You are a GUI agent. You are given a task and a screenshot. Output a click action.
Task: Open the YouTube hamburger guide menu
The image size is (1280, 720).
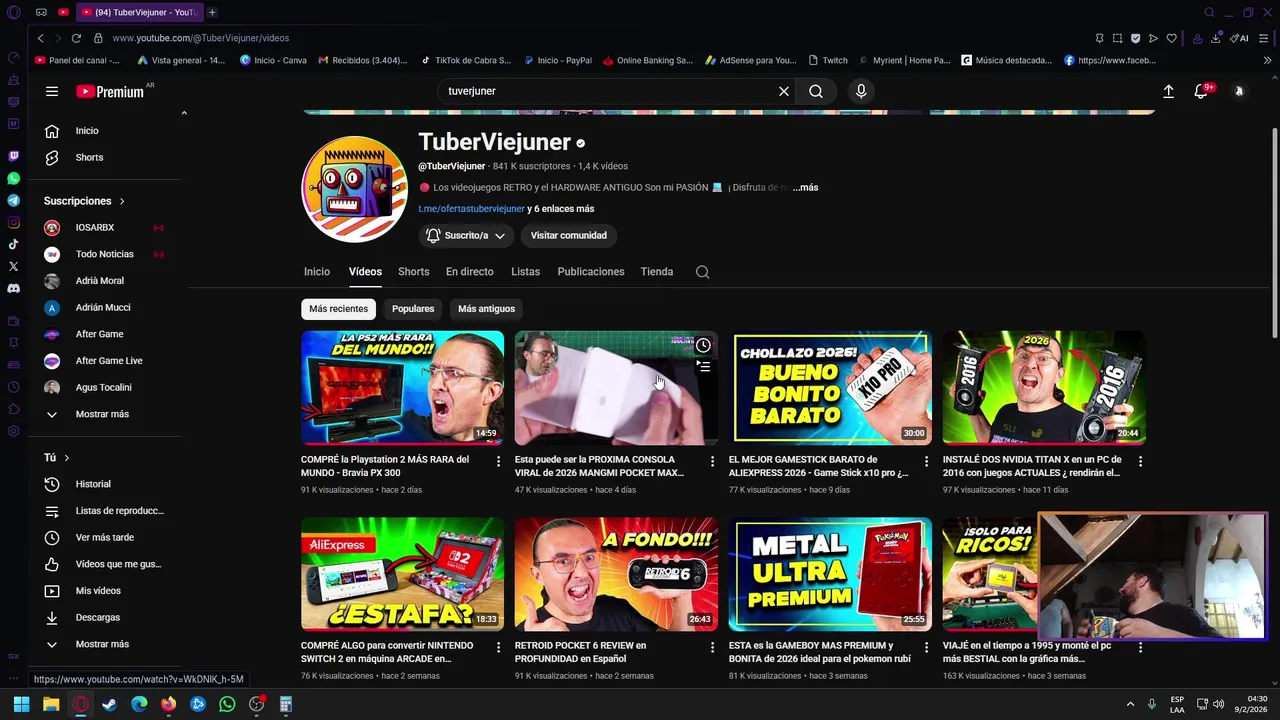(52, 91)
